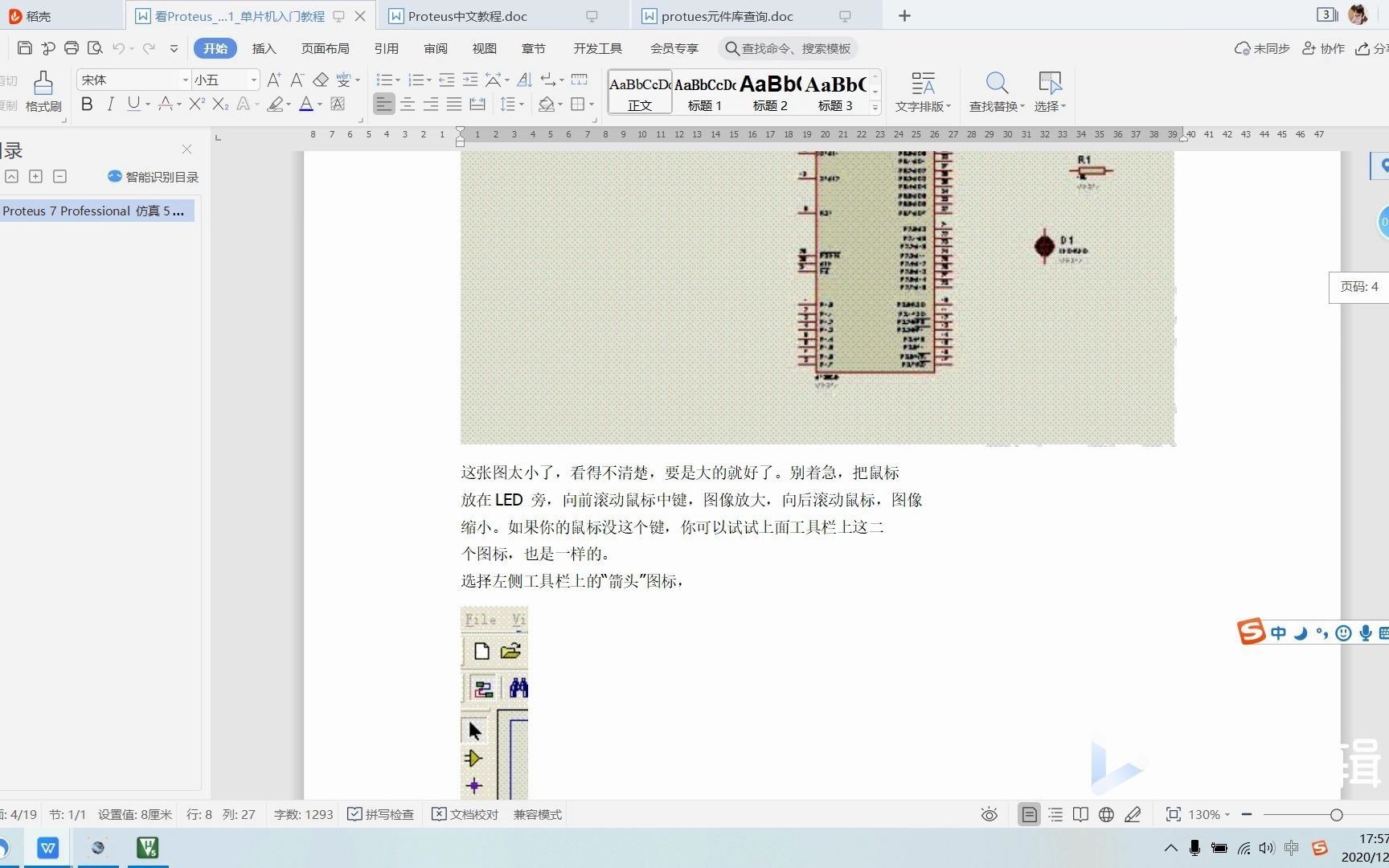Open the Page Layout (页面布局) tab
Viewport: 1389px width, 868px height.
[x=325, y=48]
